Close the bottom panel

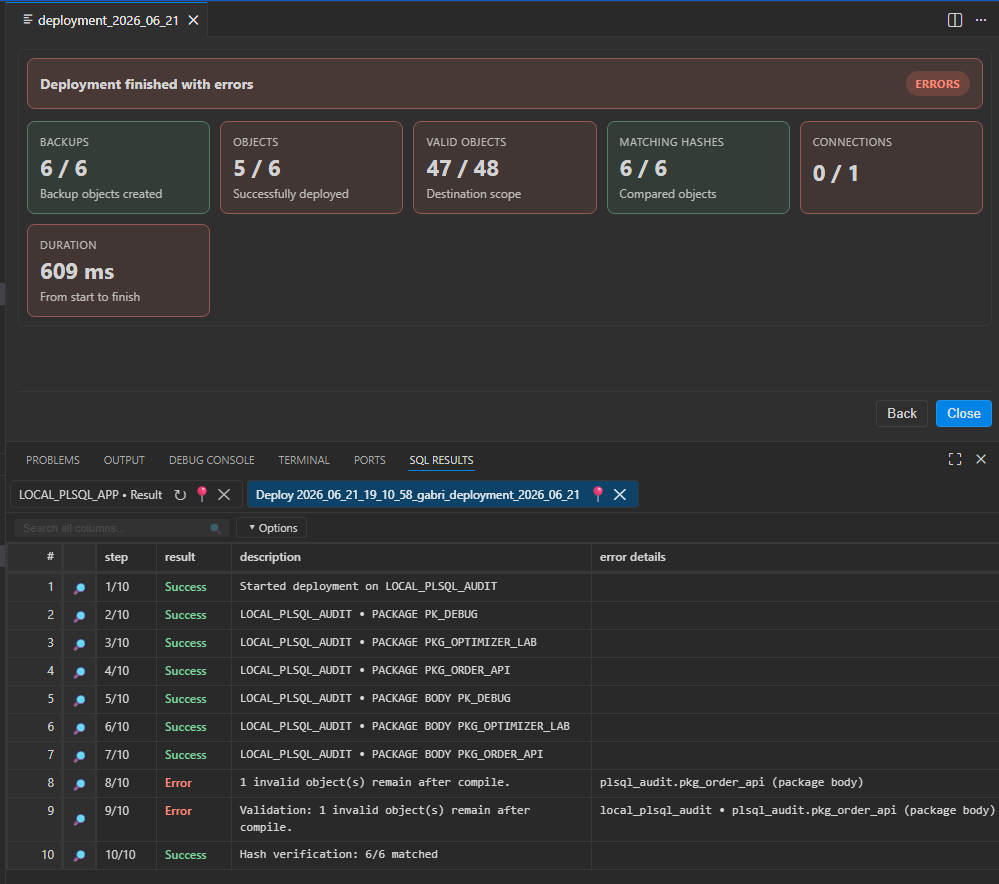click(x=981, y=460)
